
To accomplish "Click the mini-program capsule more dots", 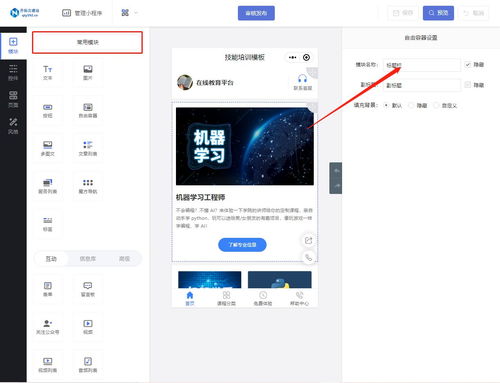I will click(292, 57).
